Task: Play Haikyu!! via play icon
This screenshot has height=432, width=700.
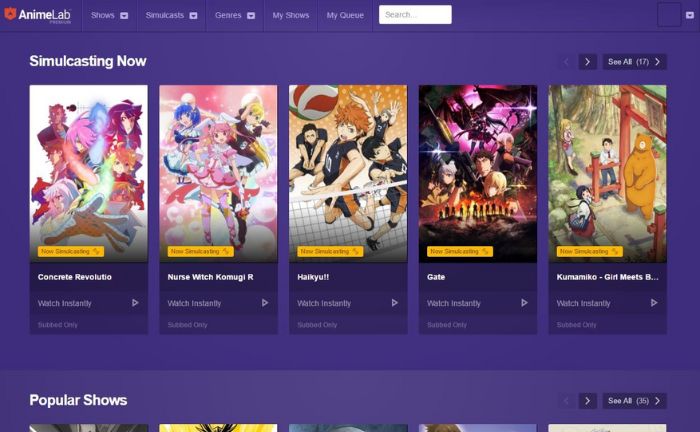Action: (395, 303)
